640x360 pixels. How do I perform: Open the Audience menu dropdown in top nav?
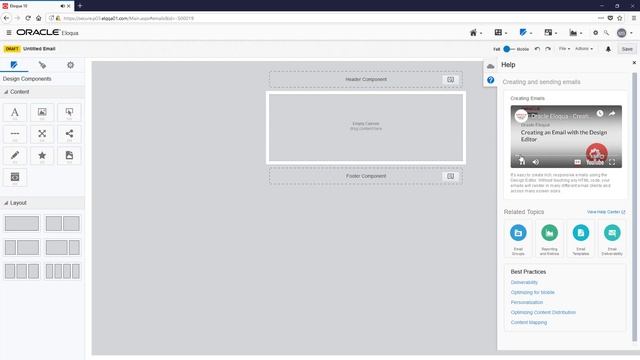click(550, 33)
